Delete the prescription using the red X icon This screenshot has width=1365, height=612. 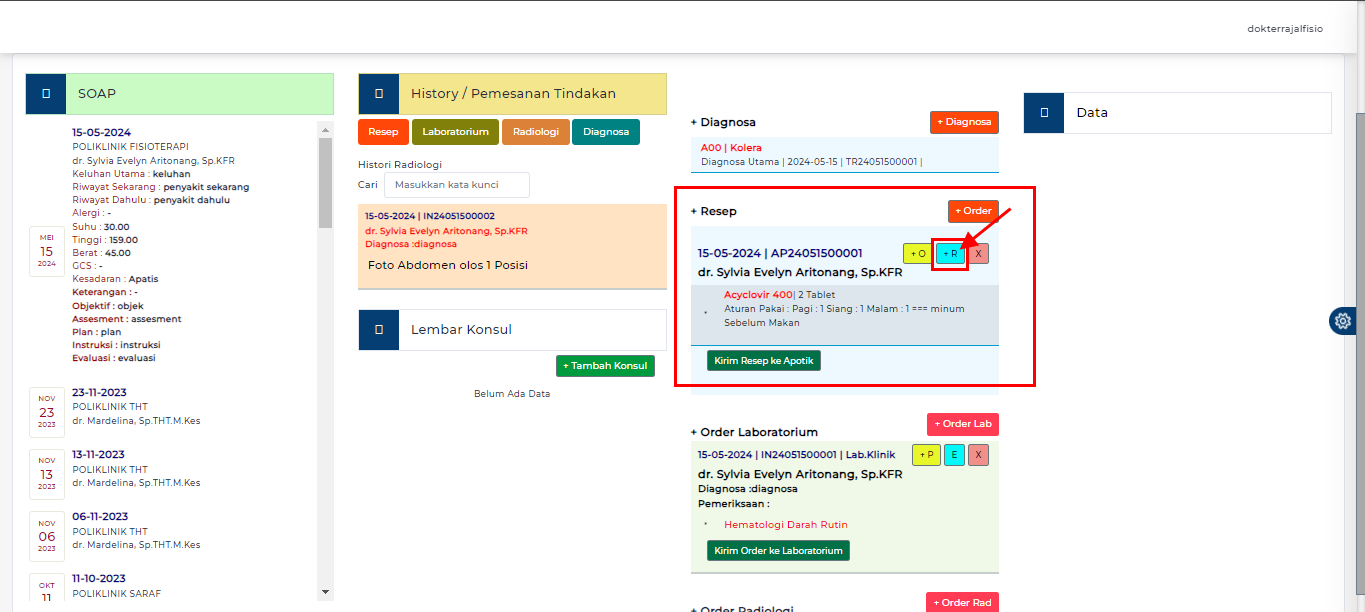[x=976, y=253]
